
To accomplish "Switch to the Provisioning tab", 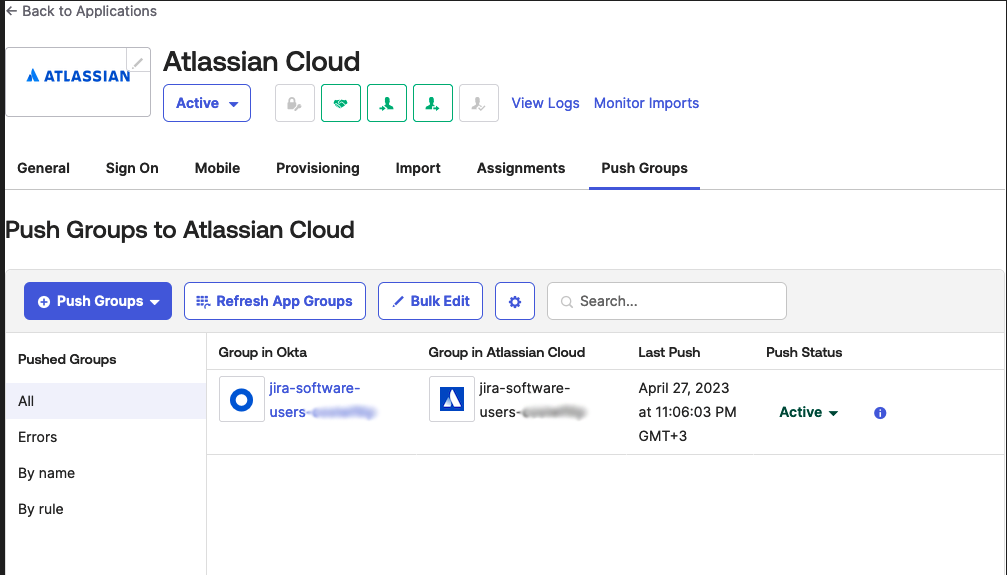I will coord(317,168).
